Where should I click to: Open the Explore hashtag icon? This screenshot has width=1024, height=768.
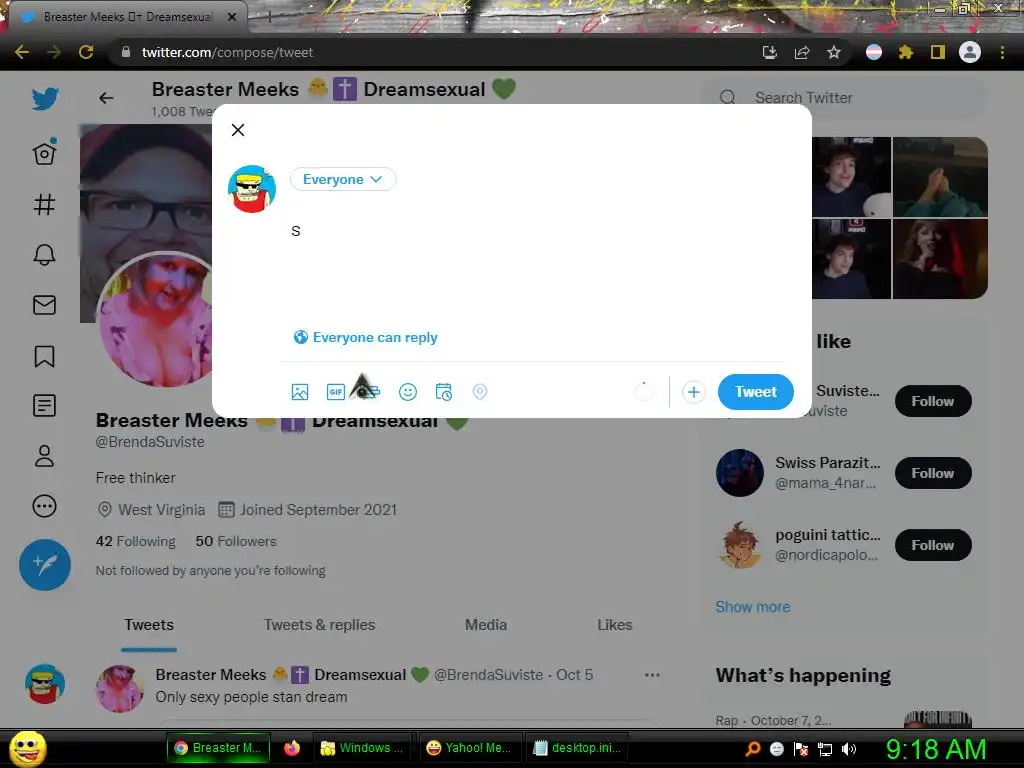pos(44,204)
